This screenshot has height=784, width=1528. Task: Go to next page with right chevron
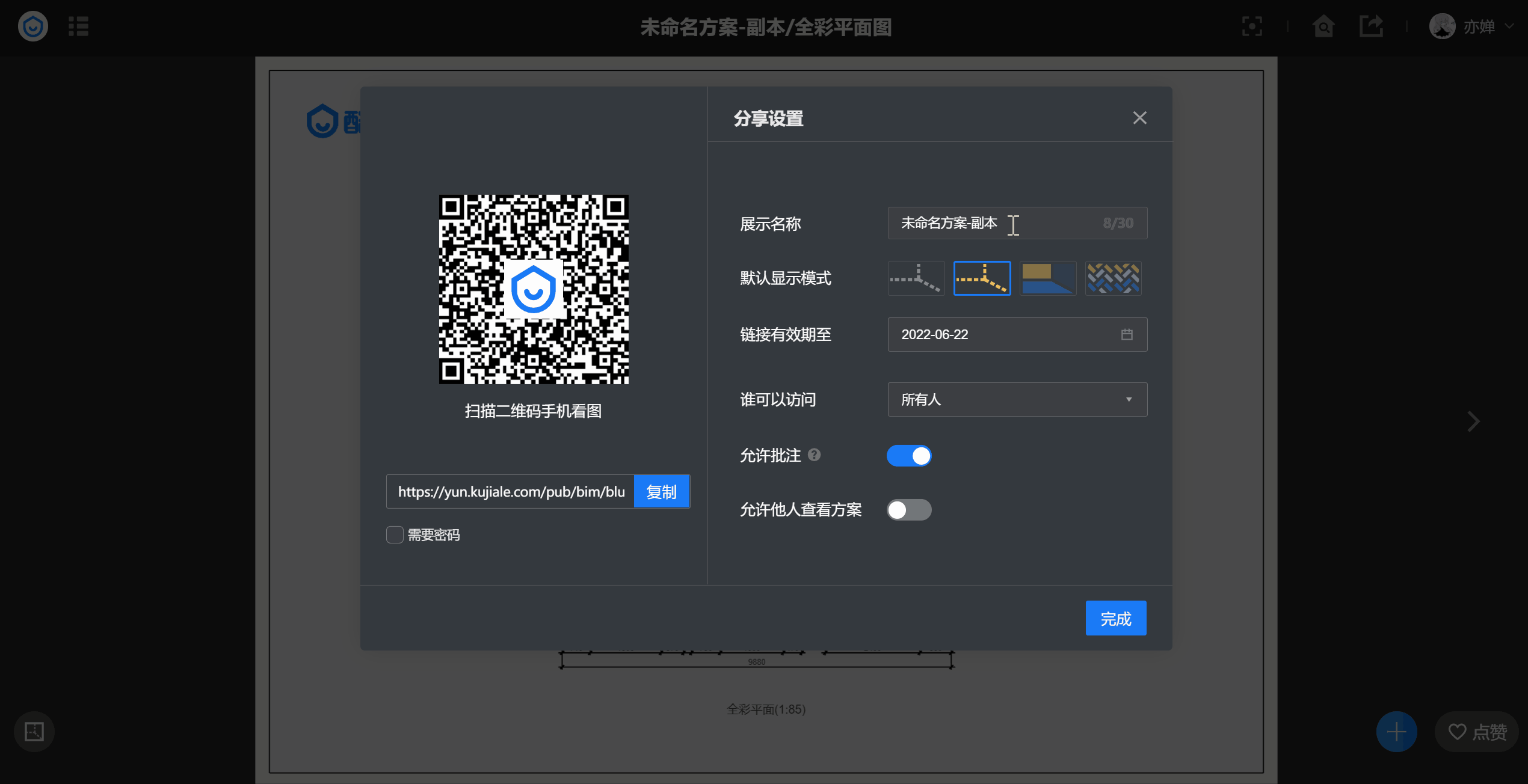[x=1473, y=421]
